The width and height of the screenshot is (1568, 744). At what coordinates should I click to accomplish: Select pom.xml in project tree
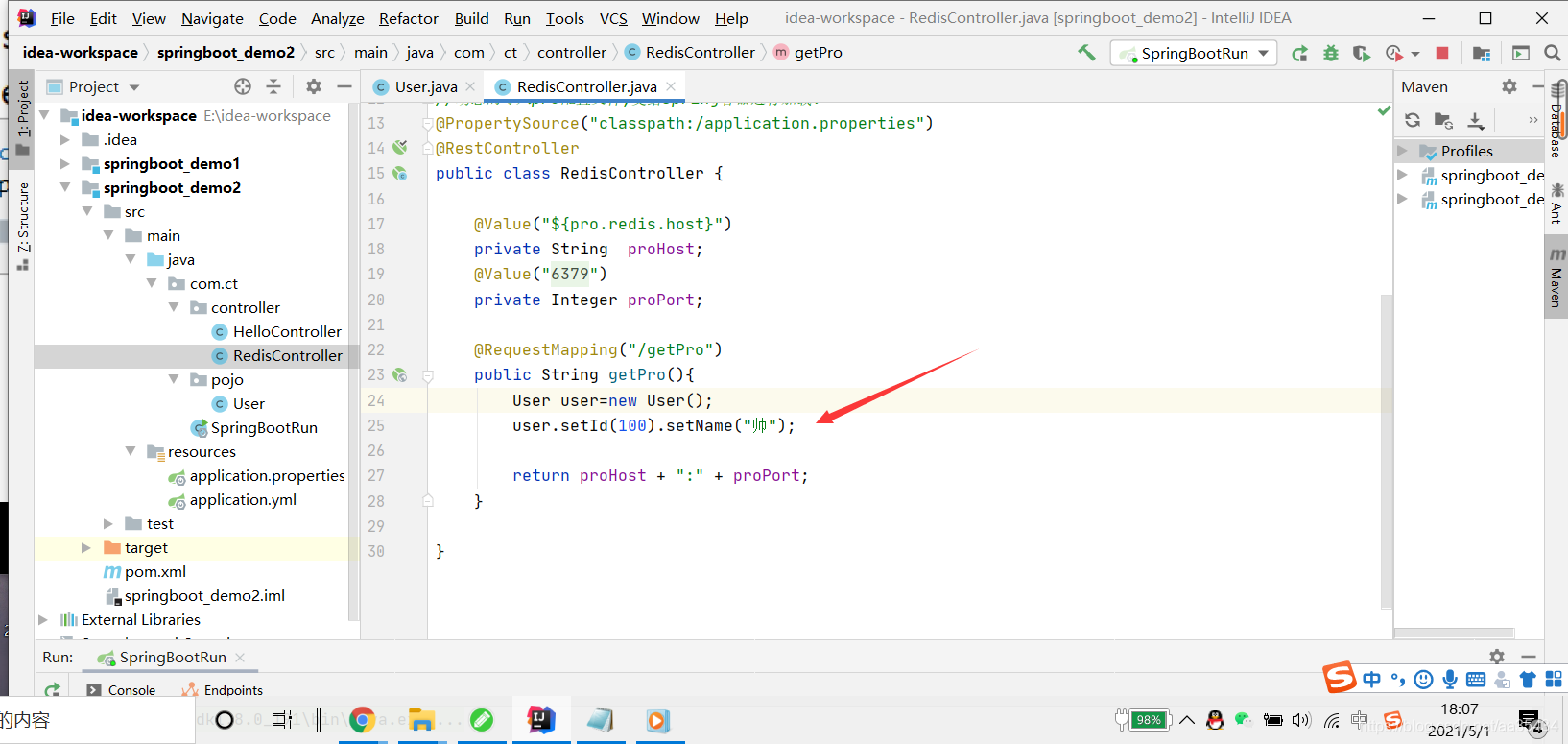click(x=155, y=571)
